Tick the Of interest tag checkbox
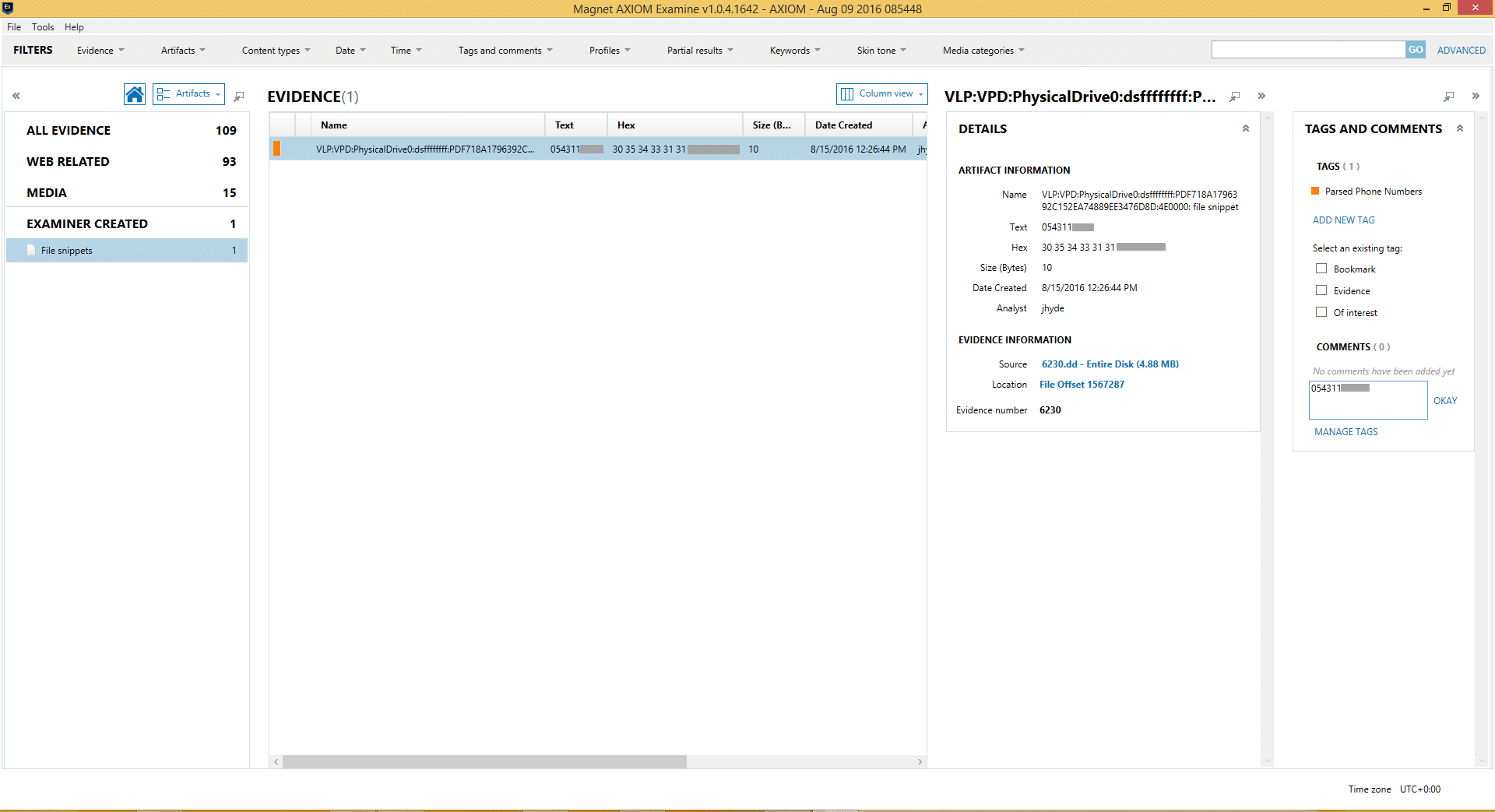1495x812 pixels. click(x=1321, y=312)
